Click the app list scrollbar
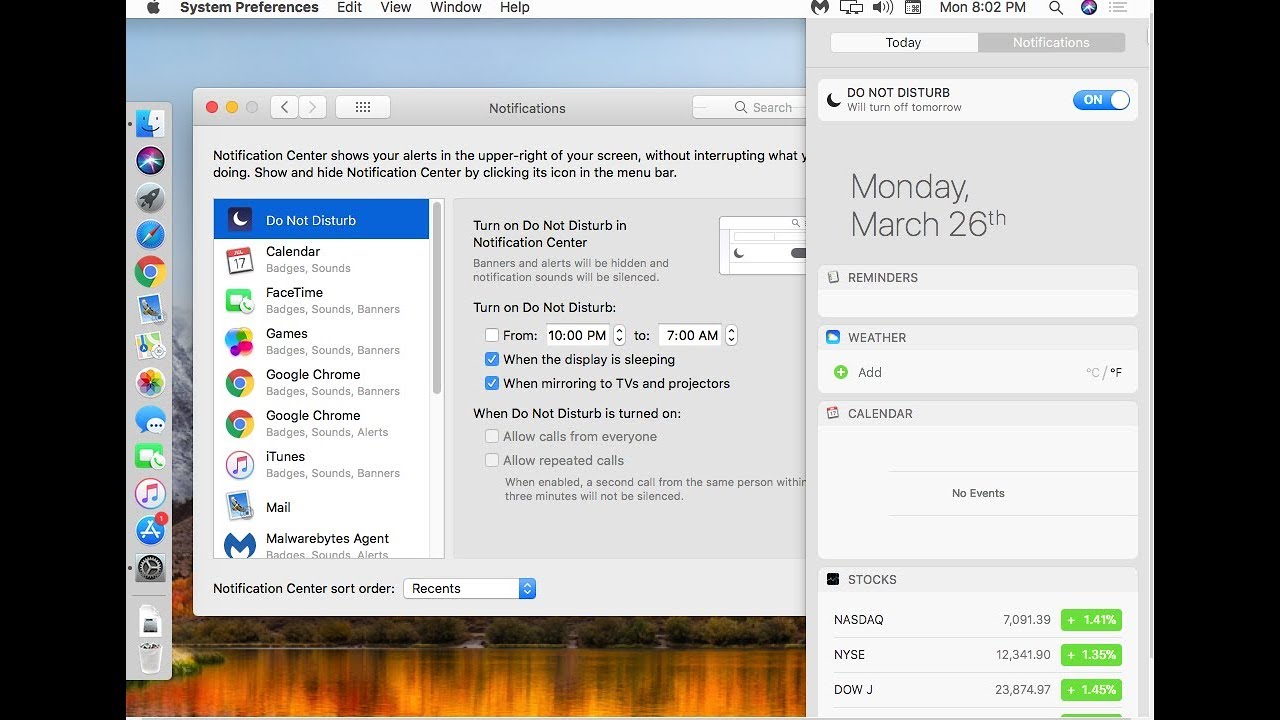The image size is (1280, 720). point(437,298)
